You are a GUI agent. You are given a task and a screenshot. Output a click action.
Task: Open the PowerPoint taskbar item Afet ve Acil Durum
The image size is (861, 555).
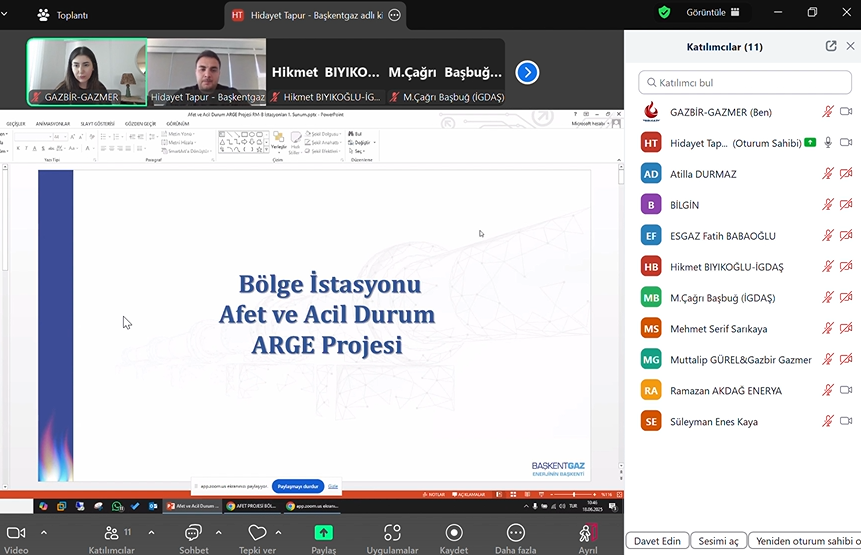193,506
